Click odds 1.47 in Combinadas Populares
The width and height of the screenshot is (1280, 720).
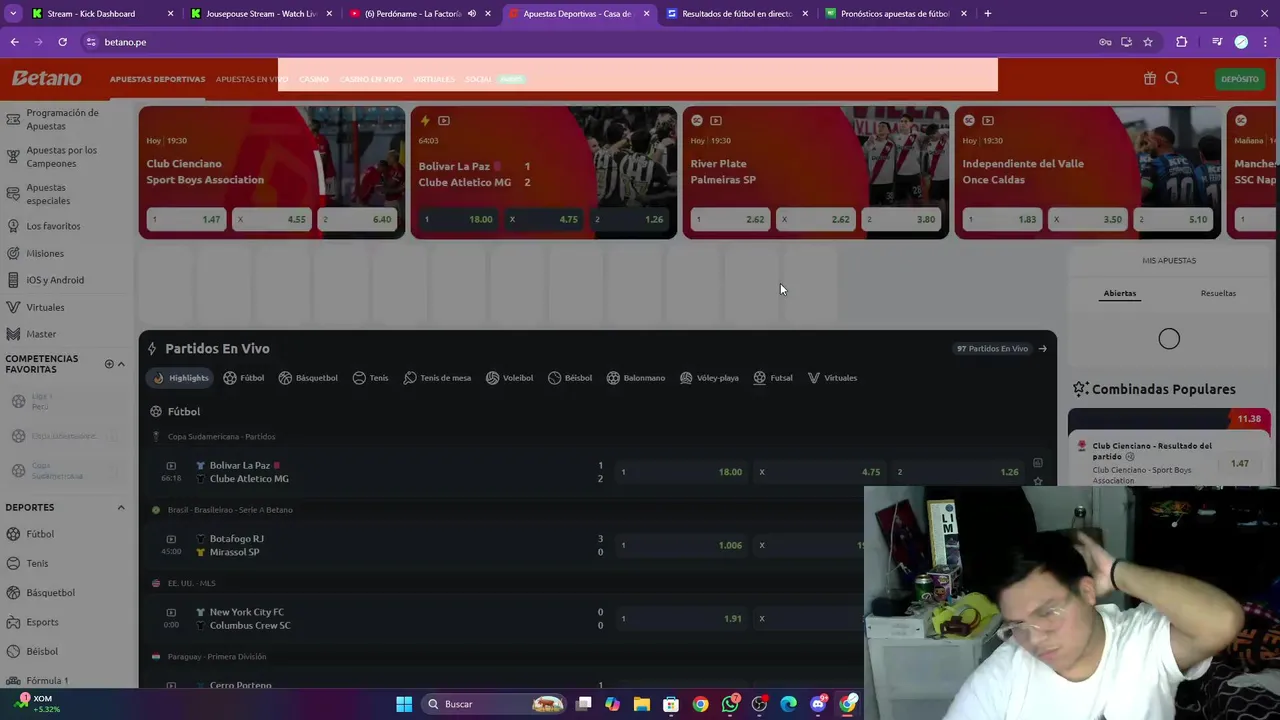[x=1240, y=463]
